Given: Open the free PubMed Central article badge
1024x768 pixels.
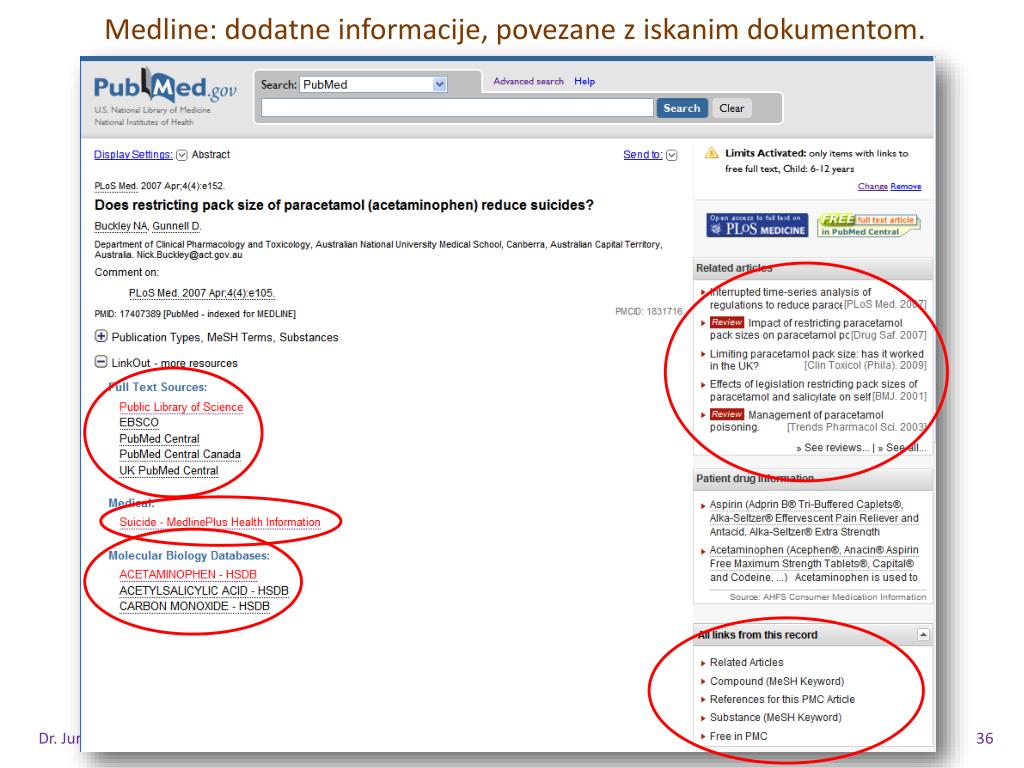Looking at the screenshot, I should [x=868, y=226].
